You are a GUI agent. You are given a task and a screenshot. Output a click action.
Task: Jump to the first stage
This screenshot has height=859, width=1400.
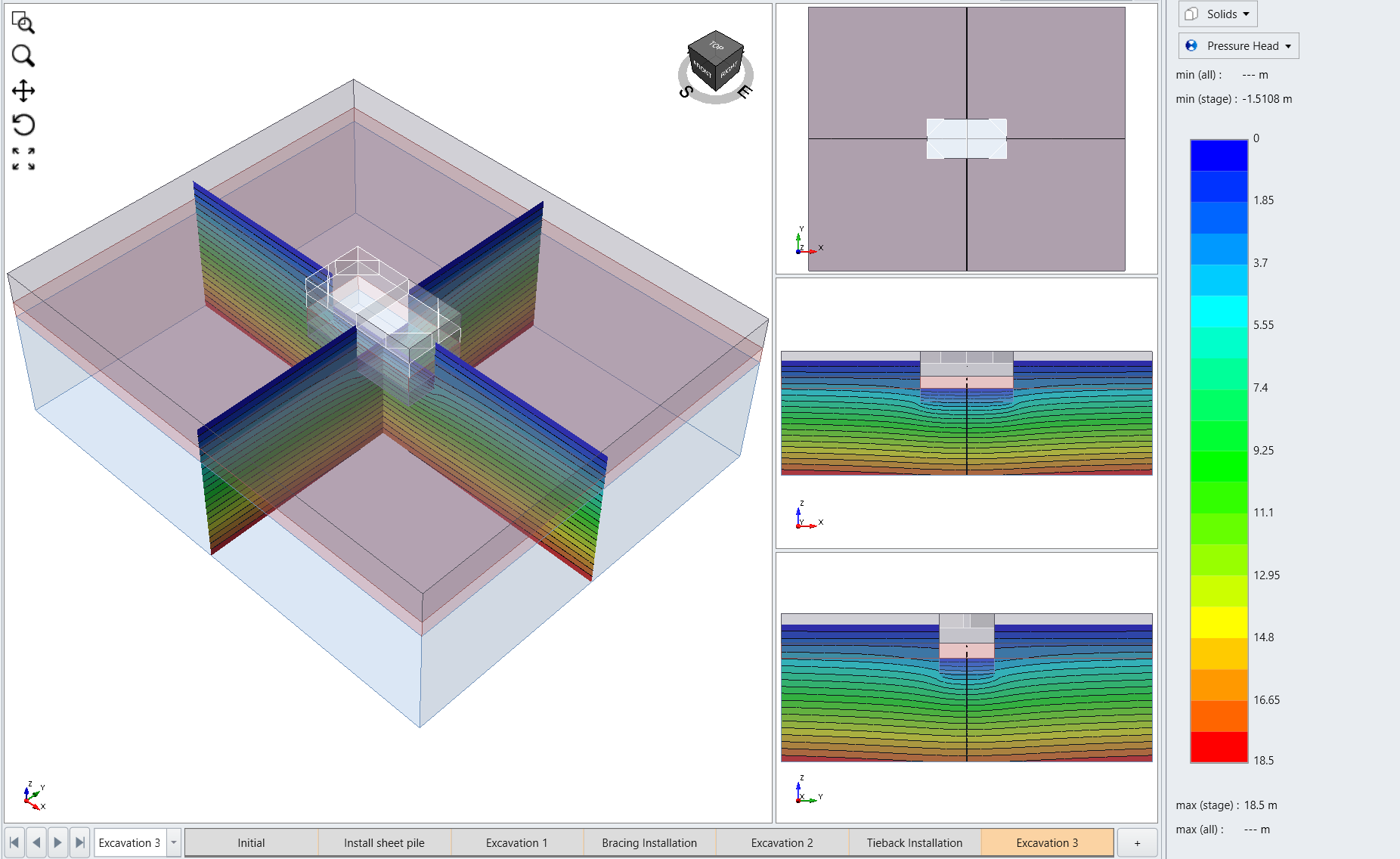14,842
